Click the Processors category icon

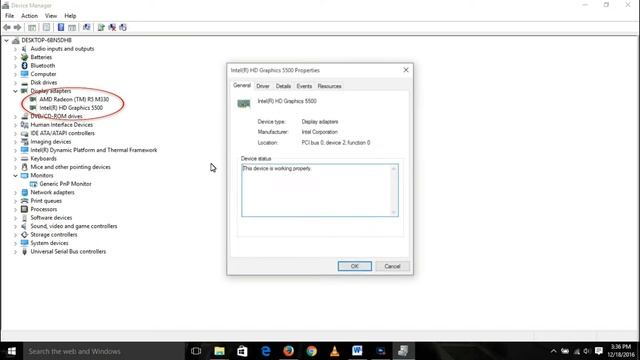[24, 209]
